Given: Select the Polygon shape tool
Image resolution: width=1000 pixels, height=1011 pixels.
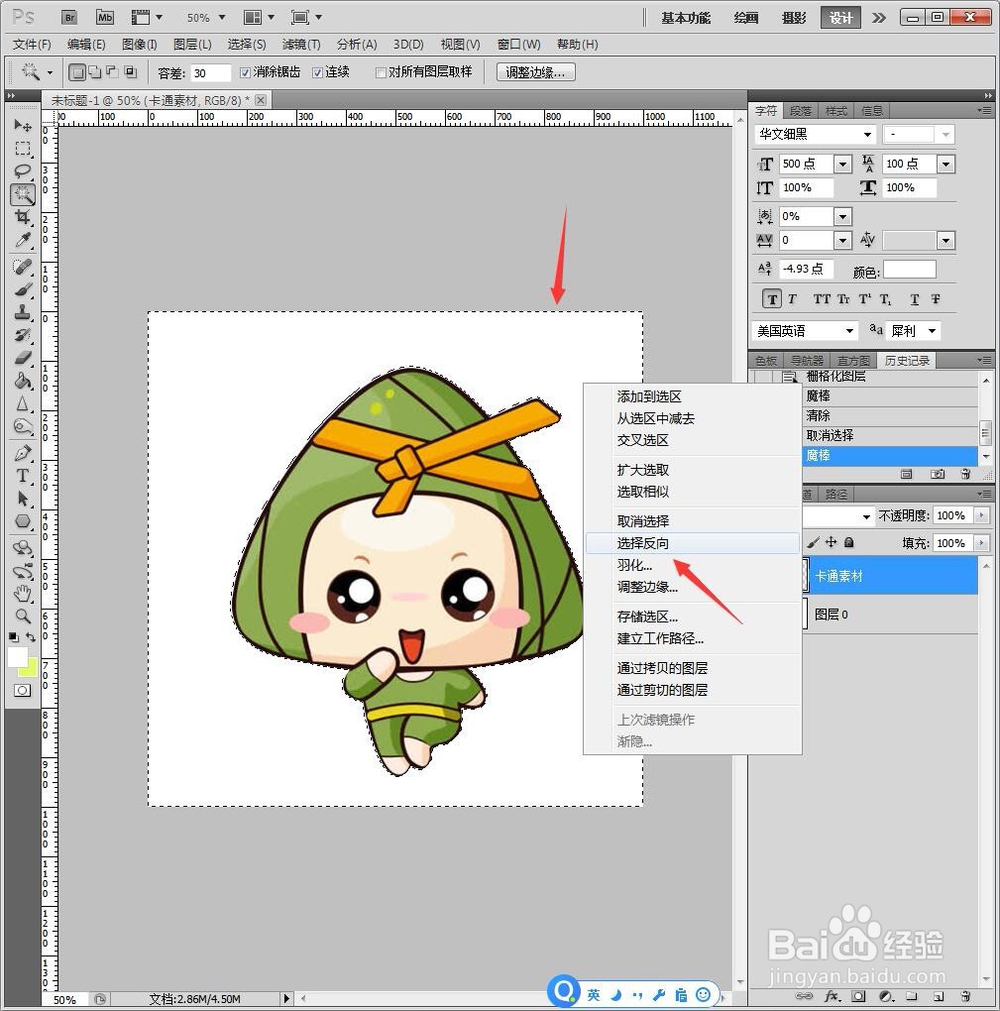Looking at the screenshot, I should pos(23,522).
